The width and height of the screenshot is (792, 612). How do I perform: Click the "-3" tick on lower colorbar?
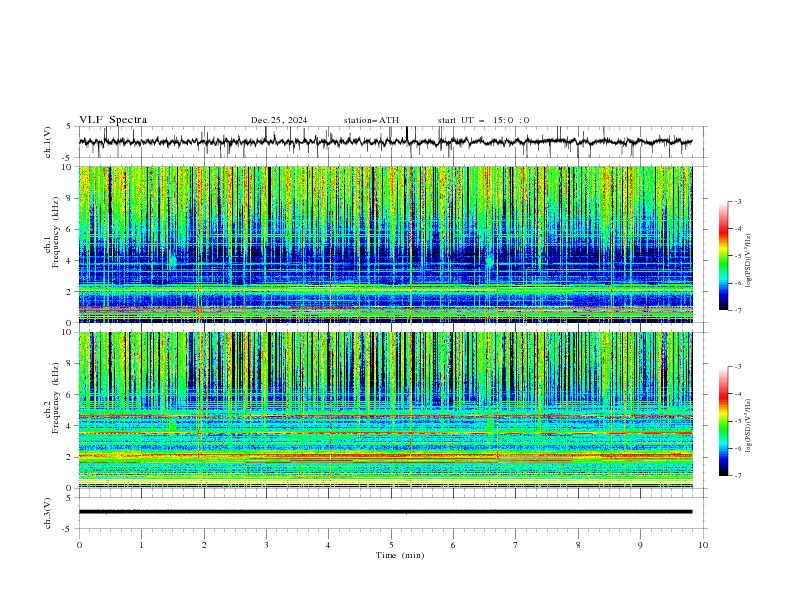coord(738,367)
